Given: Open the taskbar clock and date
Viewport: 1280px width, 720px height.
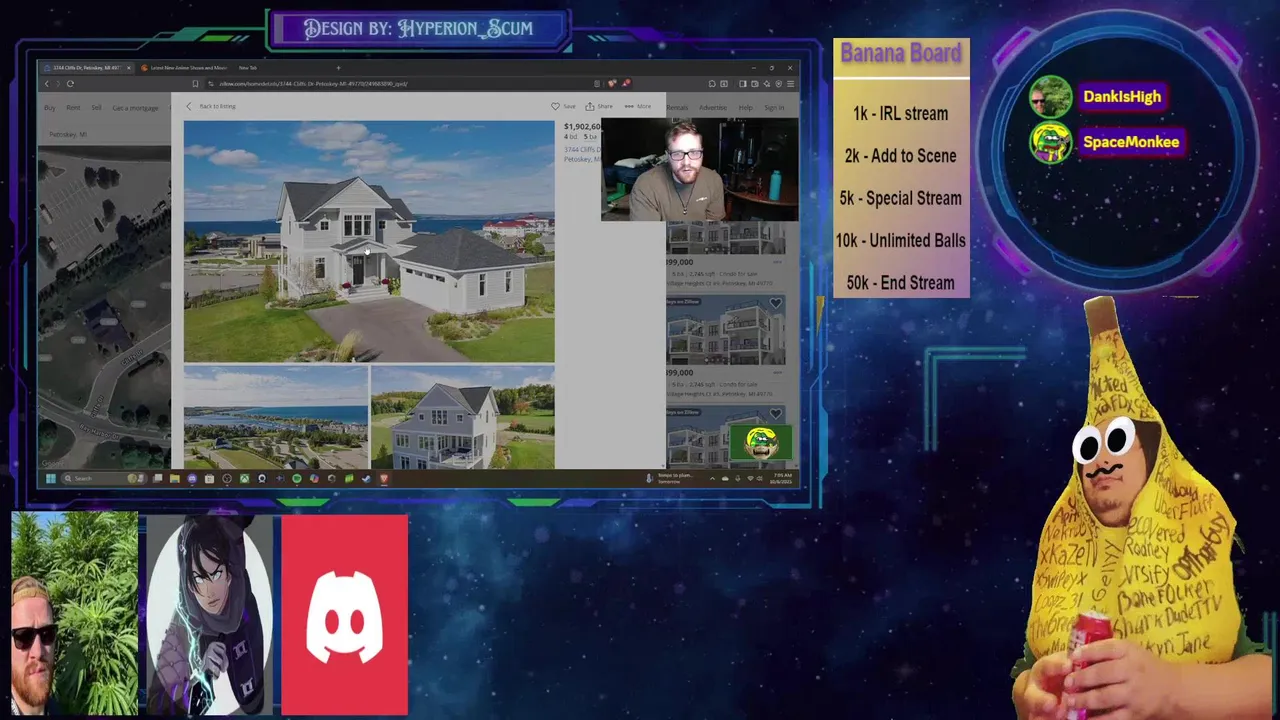Looking at the screenshot, I should tap(781, 478).
